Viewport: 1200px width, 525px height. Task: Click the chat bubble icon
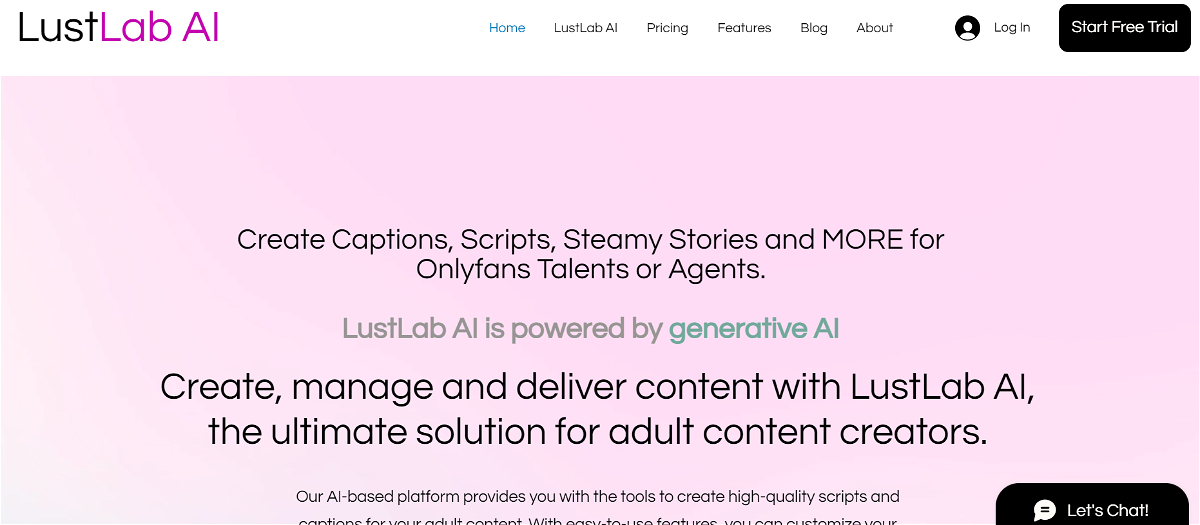tap(1045, 510)
